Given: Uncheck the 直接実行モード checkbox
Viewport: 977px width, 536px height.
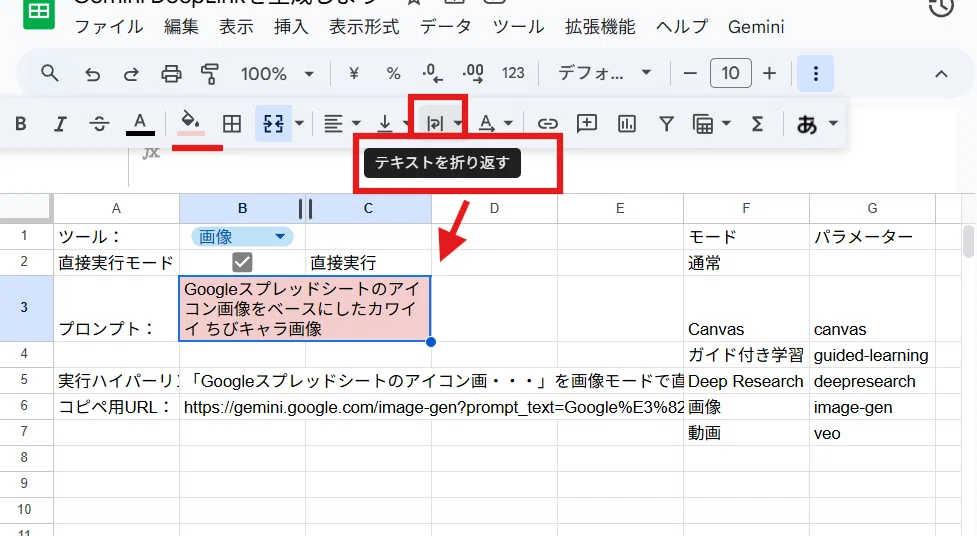Looking at the screenshot, I should pos(242,262).
